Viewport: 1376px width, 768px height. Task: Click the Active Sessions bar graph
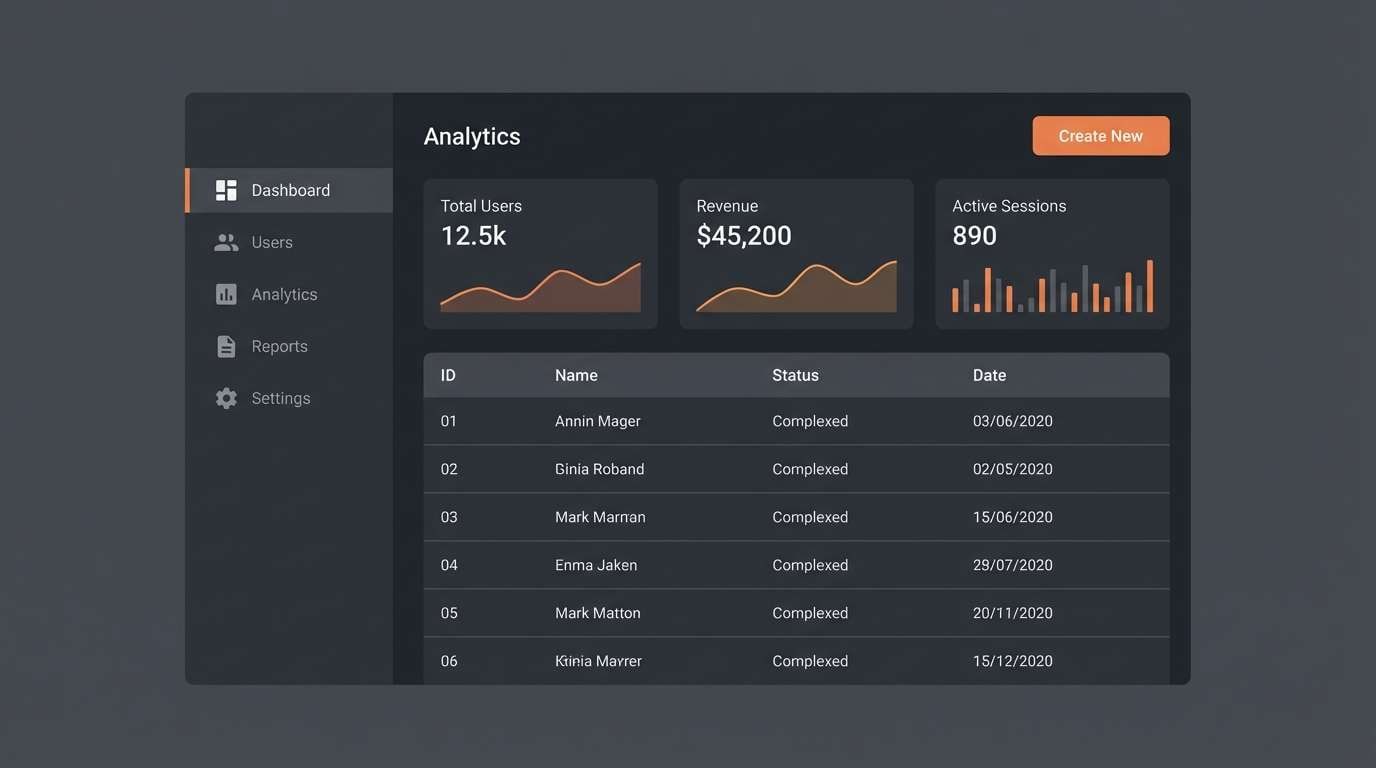(1052, 285)
